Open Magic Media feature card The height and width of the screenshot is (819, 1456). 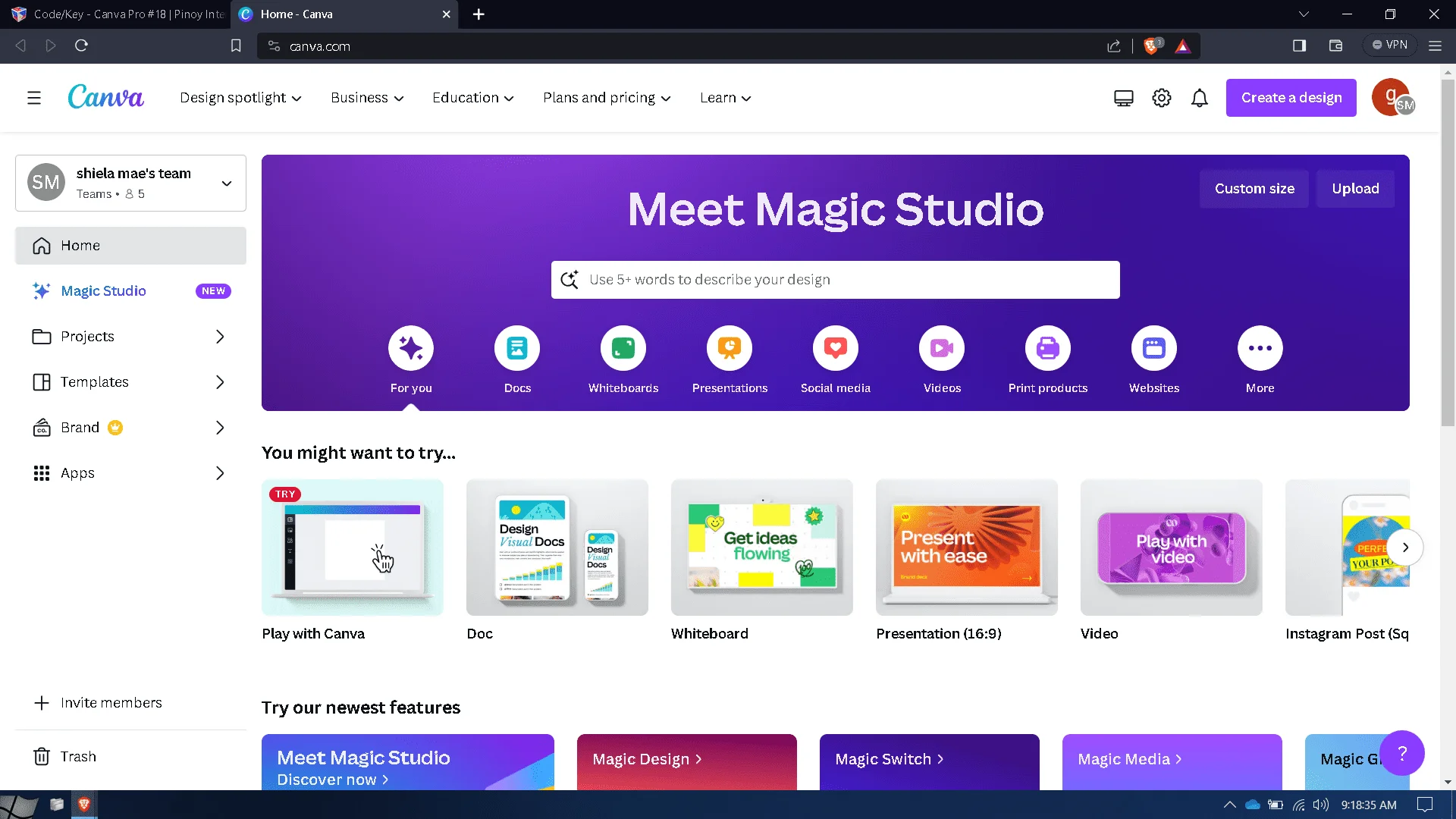tap(1172, 761)
